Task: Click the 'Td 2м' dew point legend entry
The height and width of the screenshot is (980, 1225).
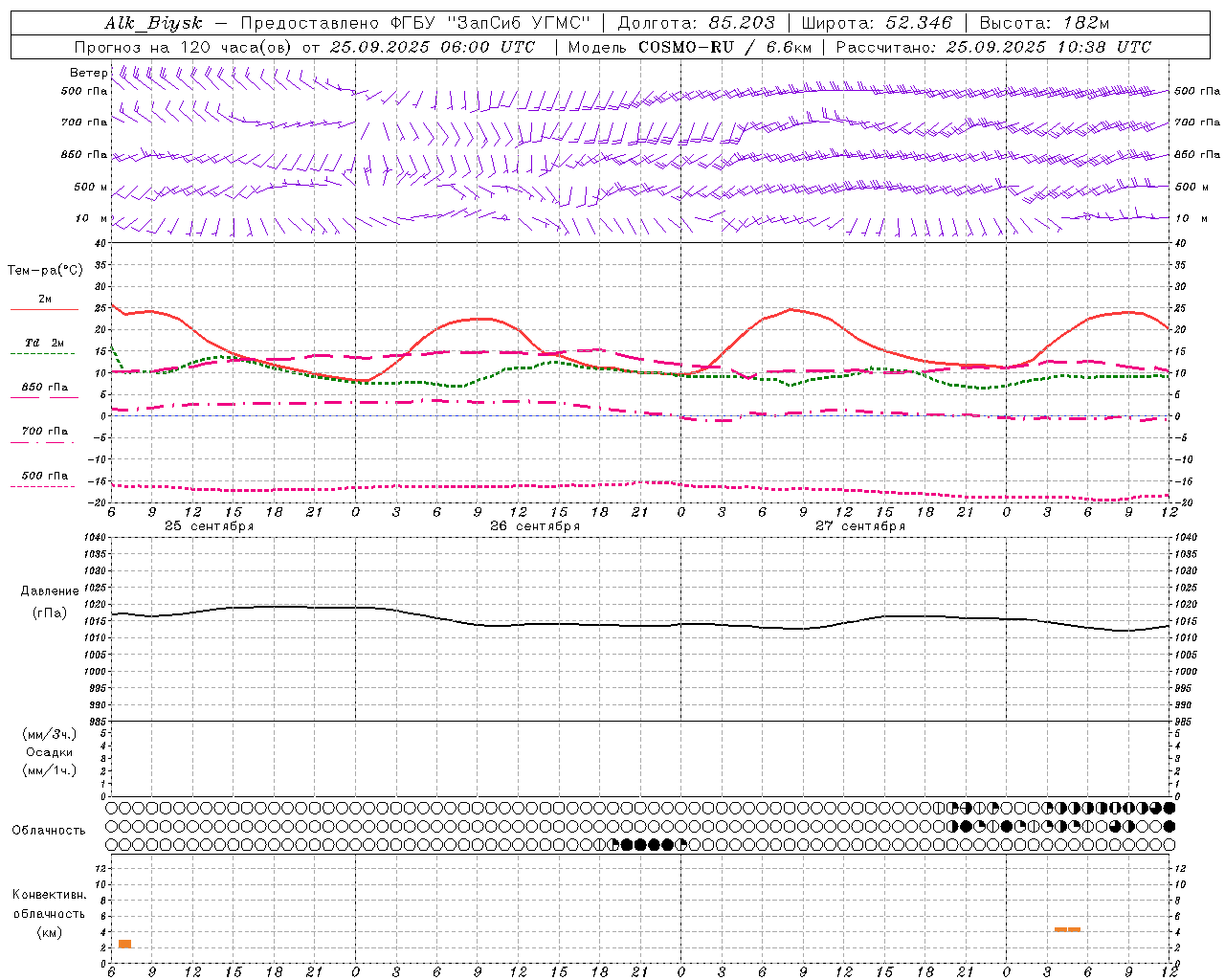Action: 45,343
